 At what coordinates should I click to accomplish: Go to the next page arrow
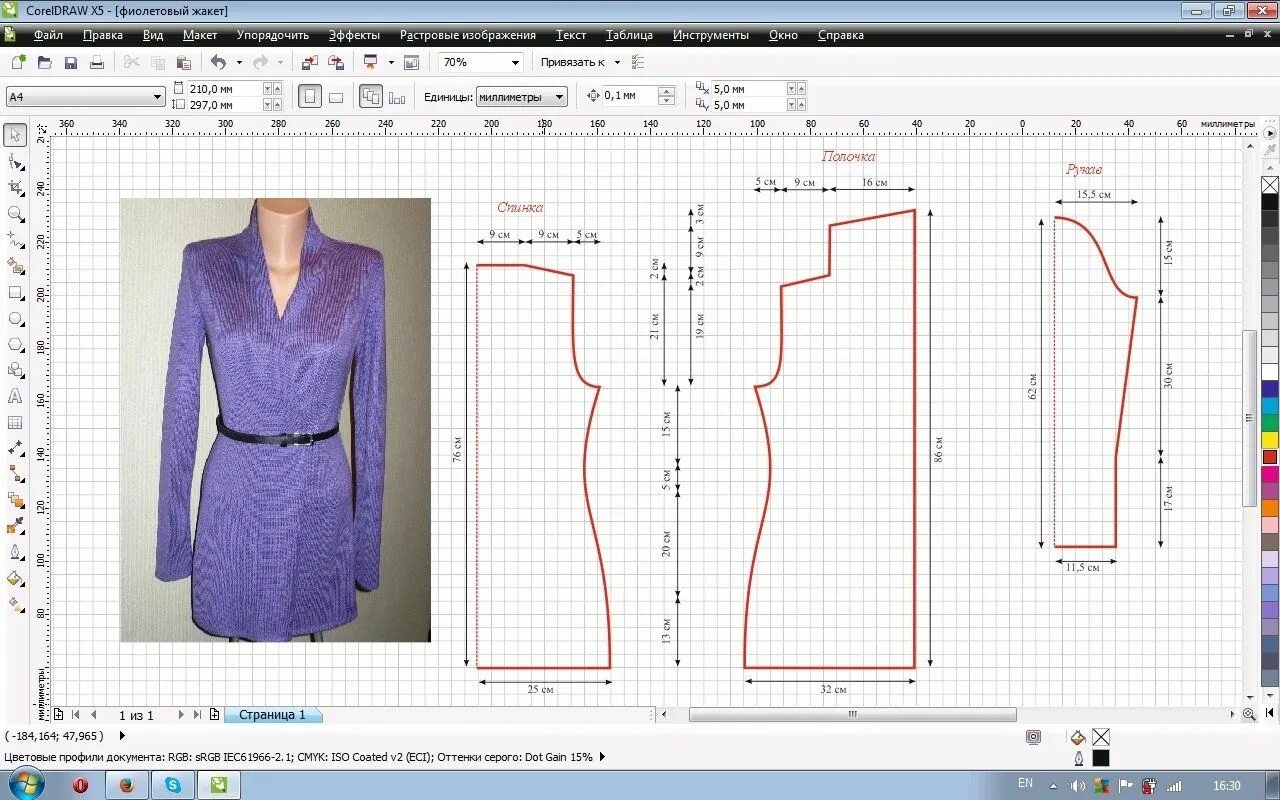point(180,715)
